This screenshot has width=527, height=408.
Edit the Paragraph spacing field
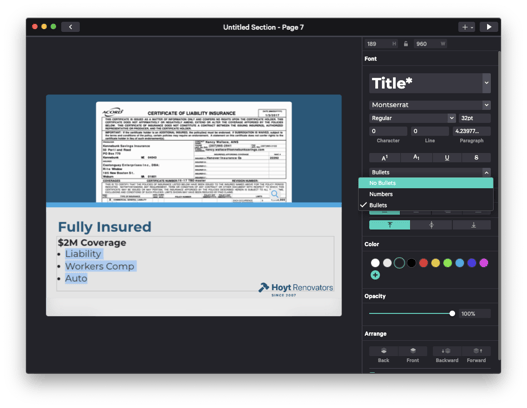[472, 131]
